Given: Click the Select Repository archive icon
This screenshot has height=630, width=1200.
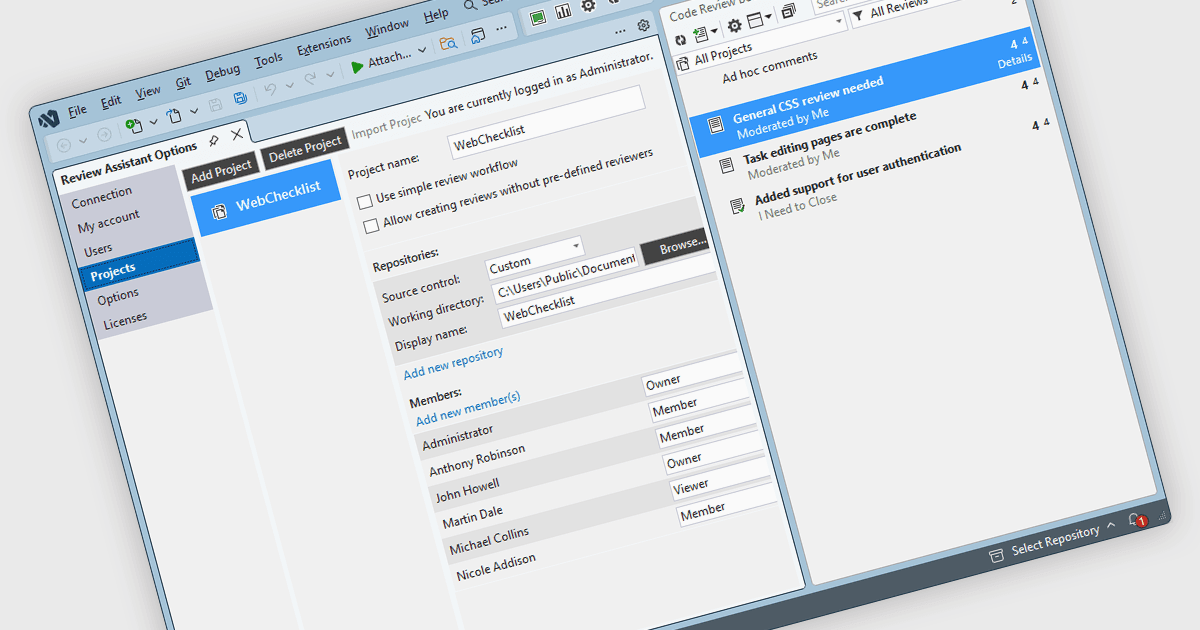Looking at the screenshot, I should point(996,555).
